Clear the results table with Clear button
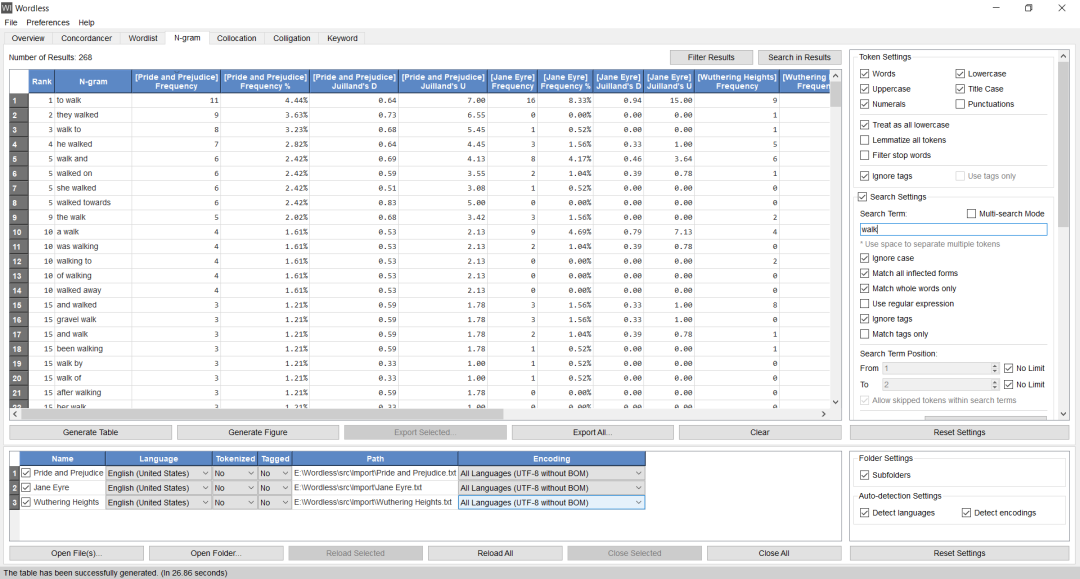Screen dimensions: 1080x579 pos(760,432)
